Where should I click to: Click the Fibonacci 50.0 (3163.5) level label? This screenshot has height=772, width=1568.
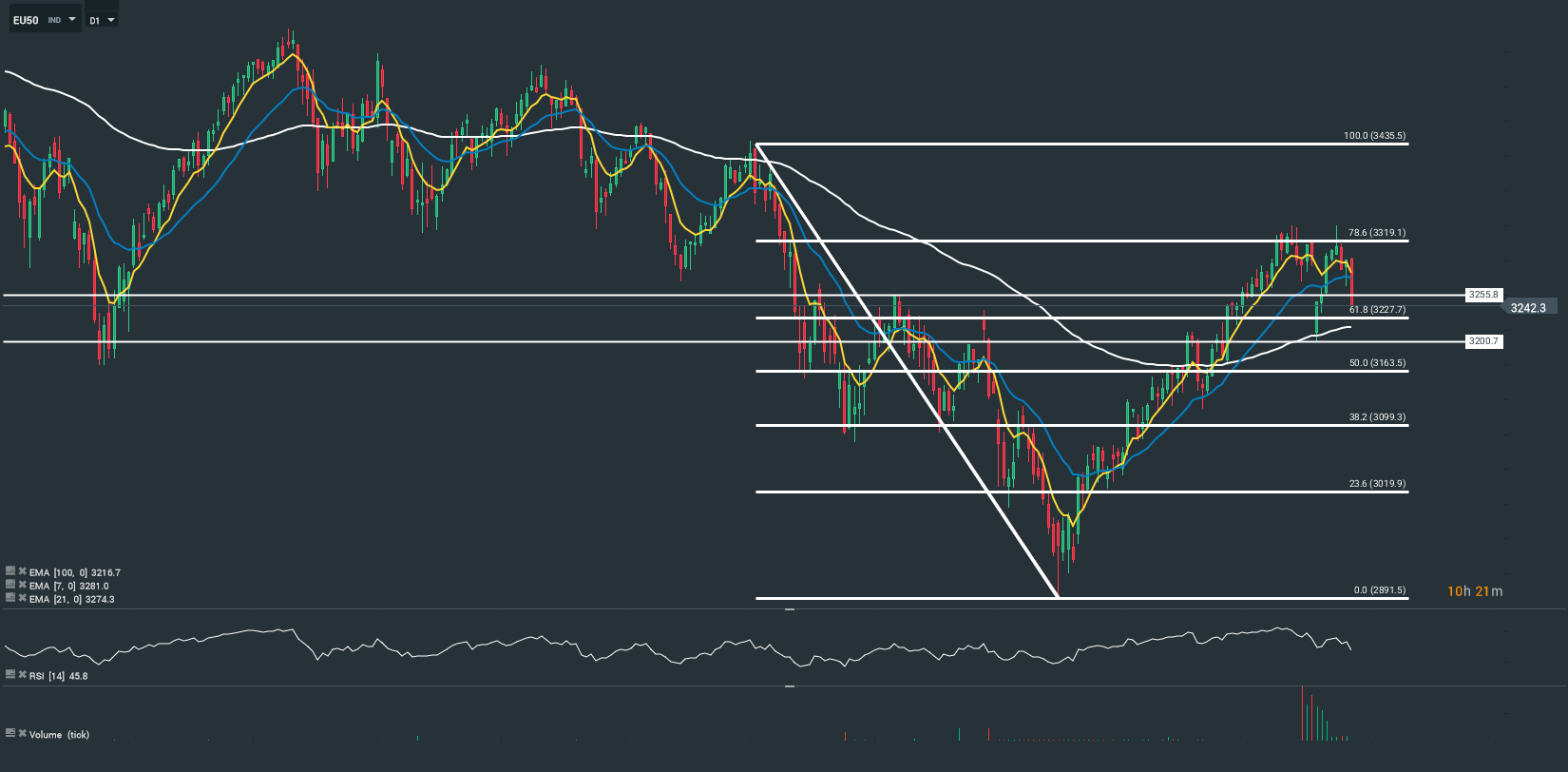coord(1377,363)
